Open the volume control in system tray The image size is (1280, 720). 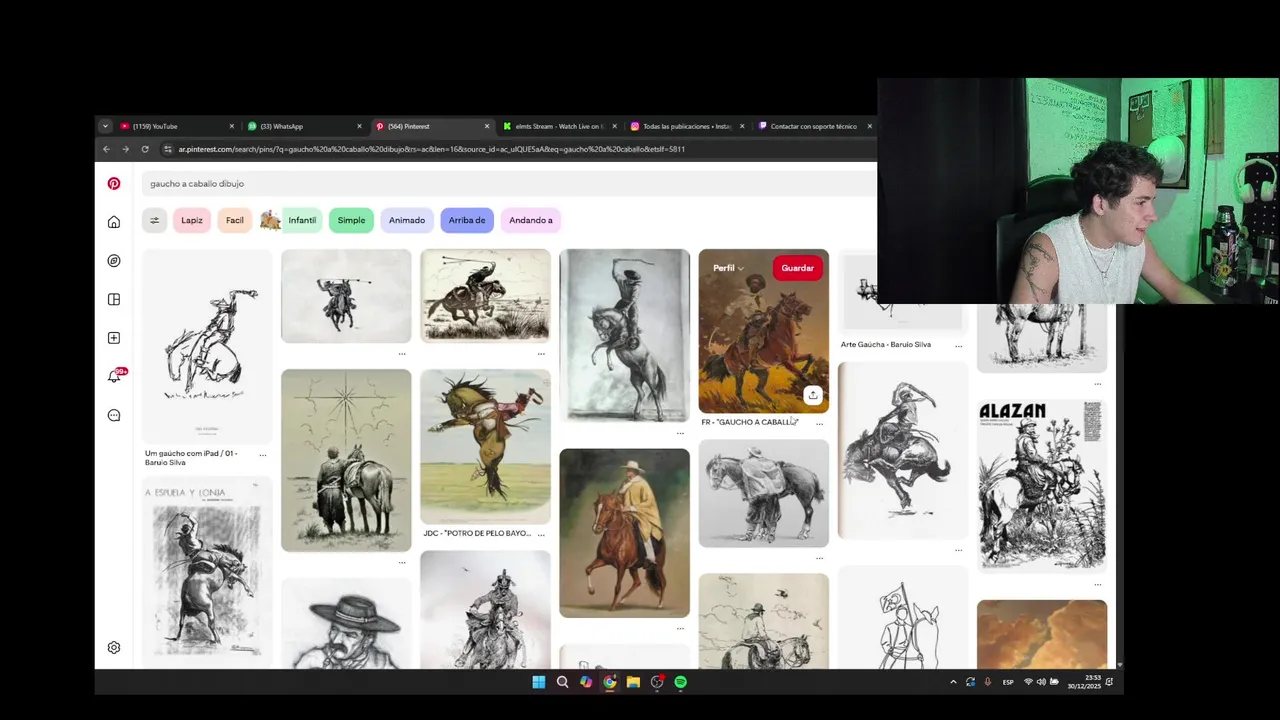tap(1040, 682)
